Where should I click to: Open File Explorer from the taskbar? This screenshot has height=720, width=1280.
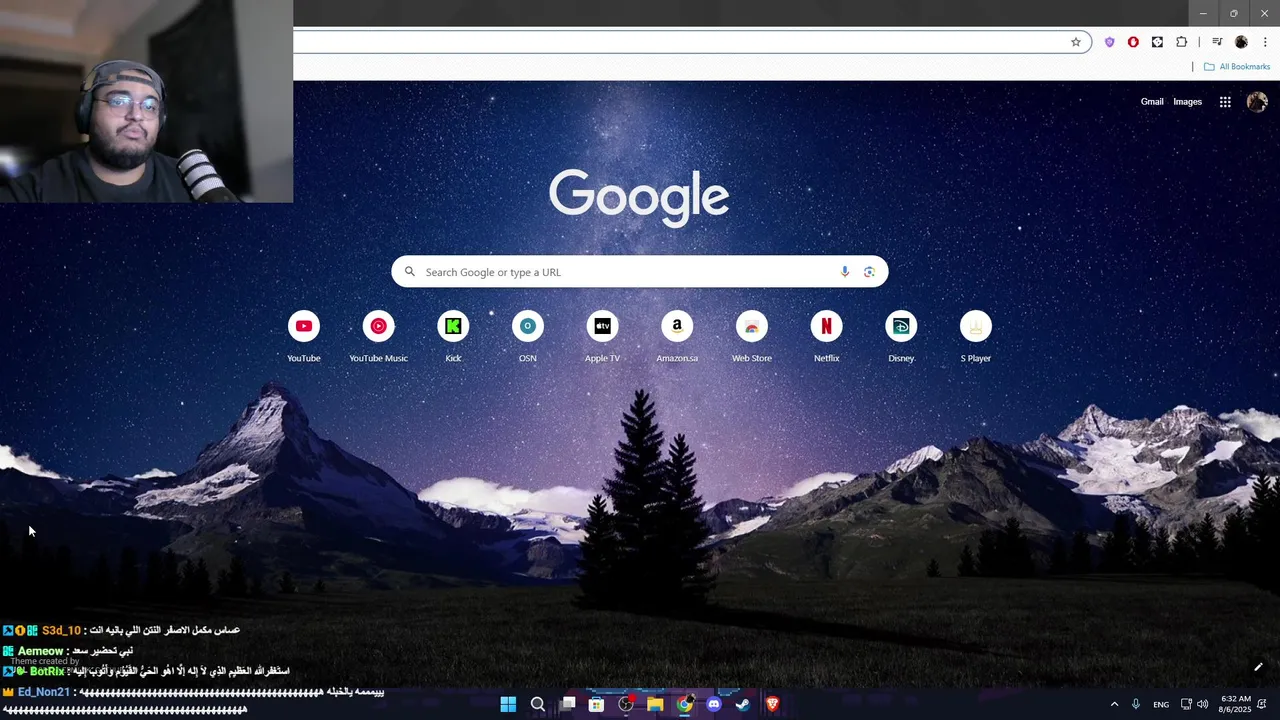[655, 704]
